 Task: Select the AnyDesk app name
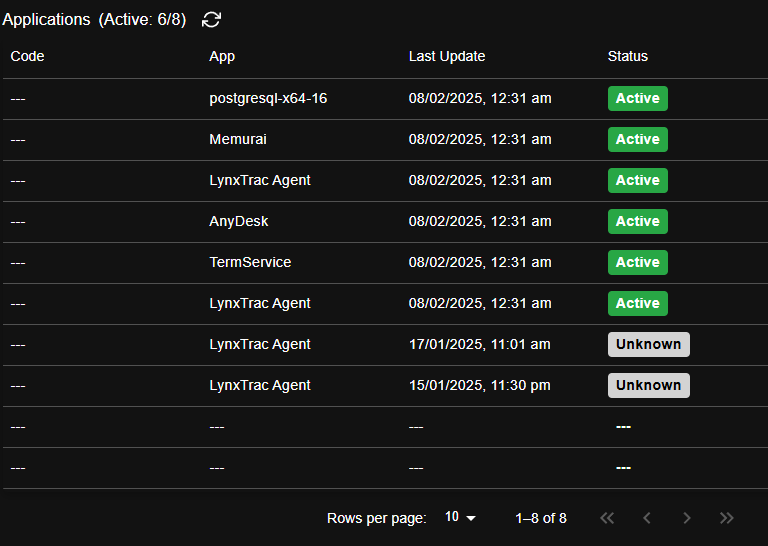(x=239, y=221)
